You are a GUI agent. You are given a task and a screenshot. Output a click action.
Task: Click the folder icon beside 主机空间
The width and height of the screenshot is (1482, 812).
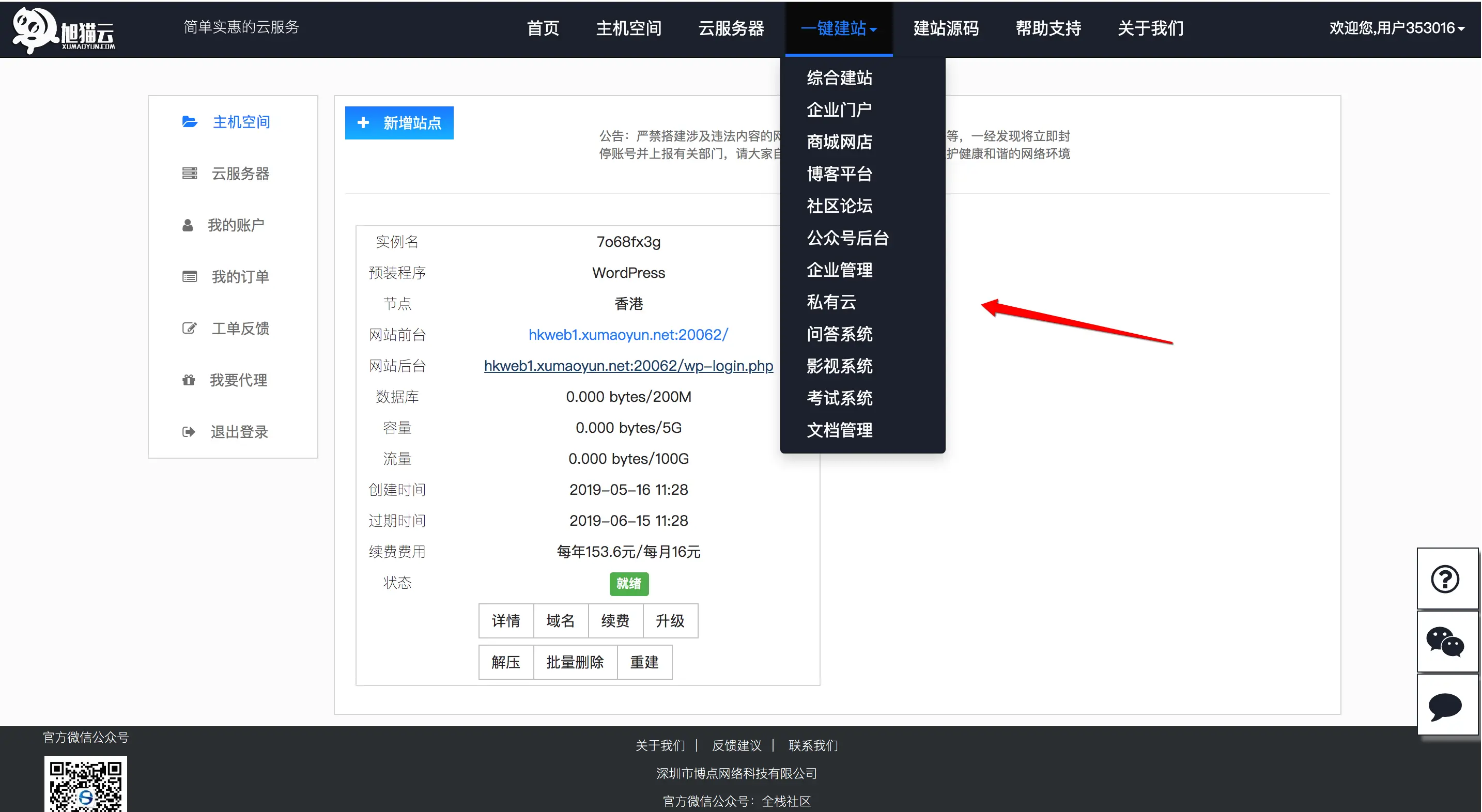tap(189, 122)
